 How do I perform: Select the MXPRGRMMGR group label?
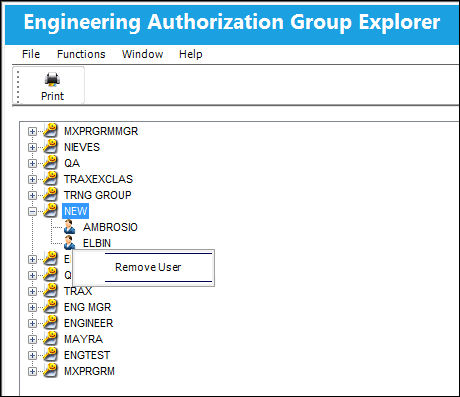pos(101,131)
